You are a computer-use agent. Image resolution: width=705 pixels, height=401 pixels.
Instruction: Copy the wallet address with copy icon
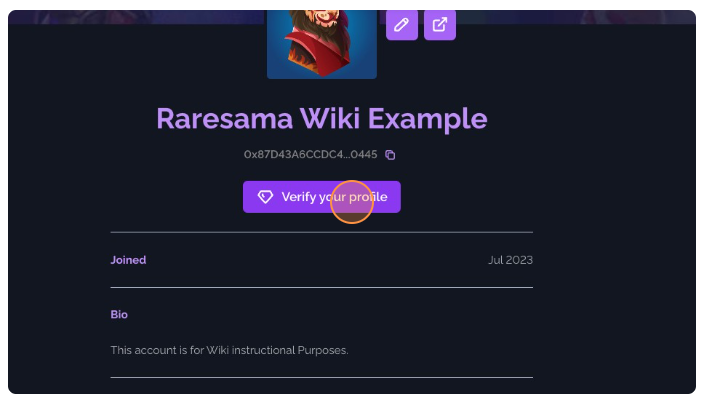coord(390,155)
